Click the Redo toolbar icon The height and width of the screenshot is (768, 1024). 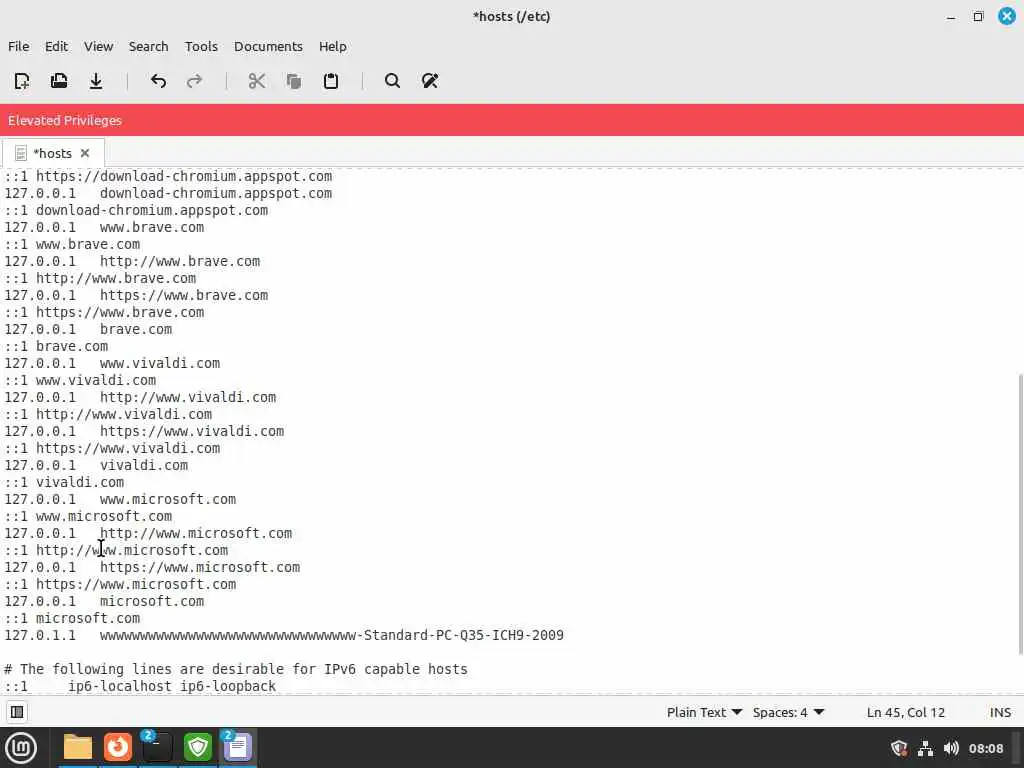(x=195, y=81)
